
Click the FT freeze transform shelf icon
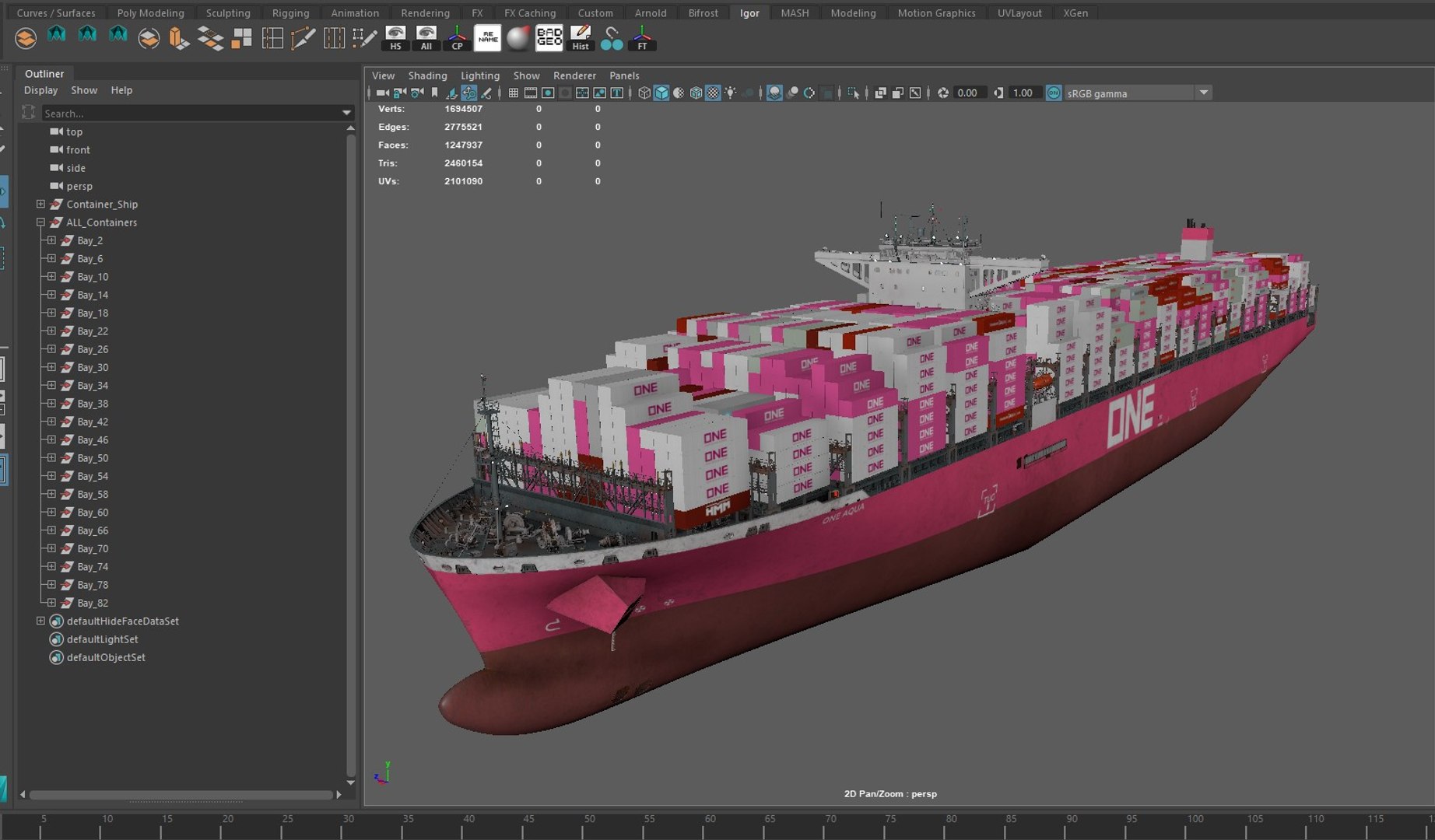coord(642,37)
